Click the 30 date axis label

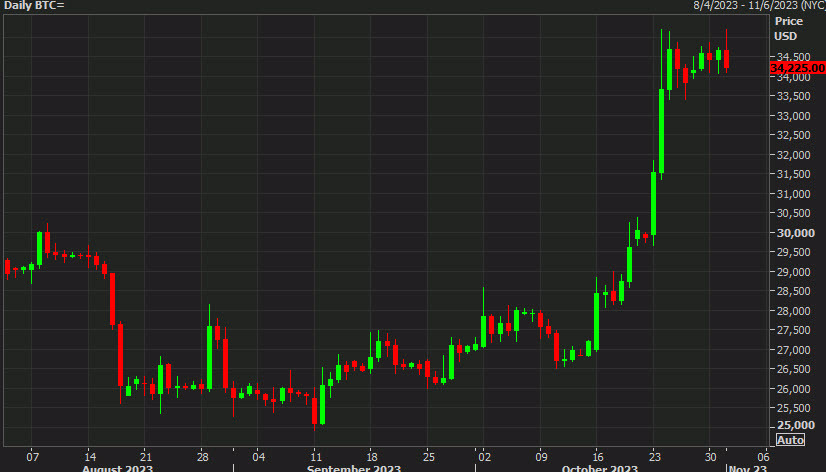click(x=711, y=457)
